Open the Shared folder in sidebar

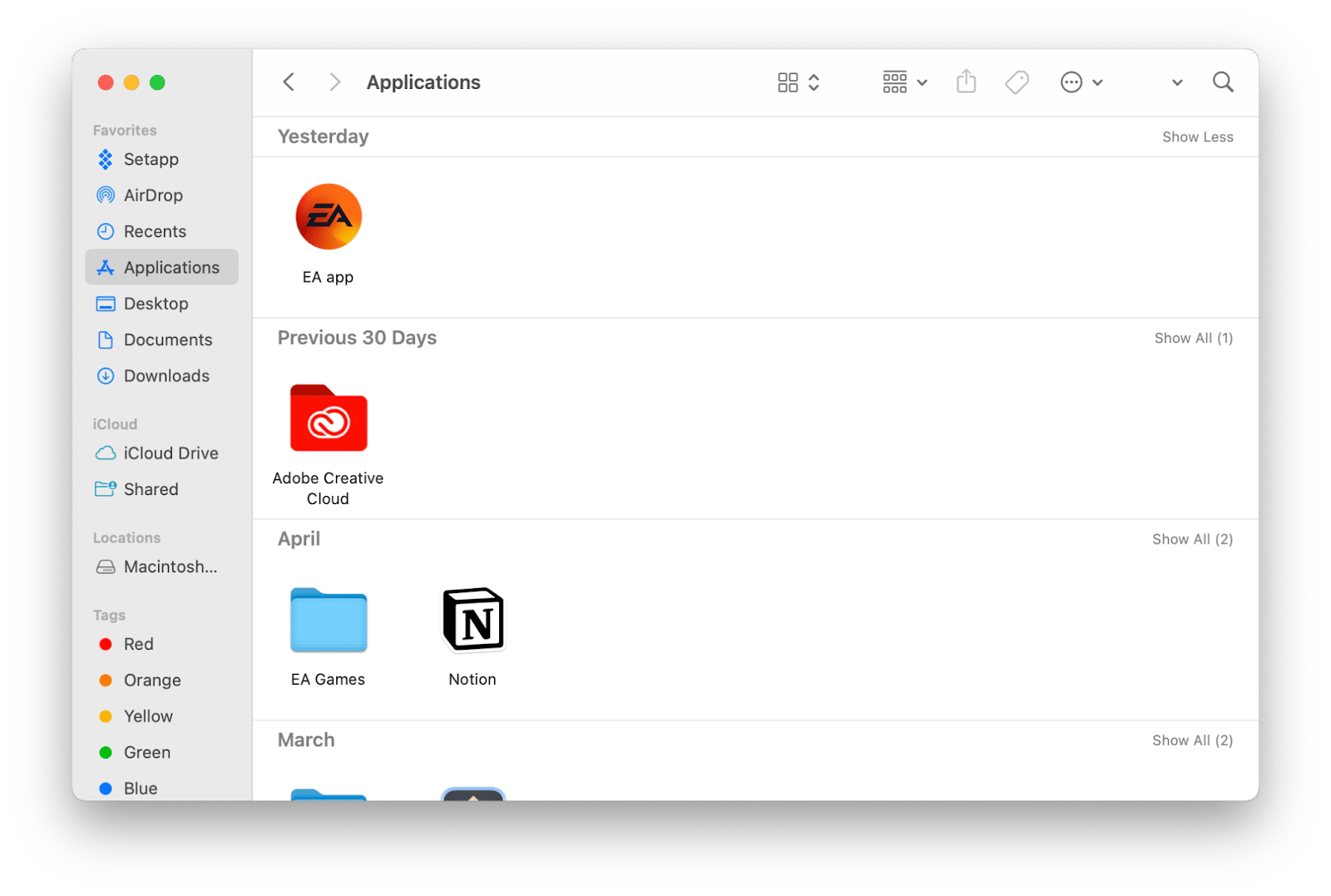[161, 489]
